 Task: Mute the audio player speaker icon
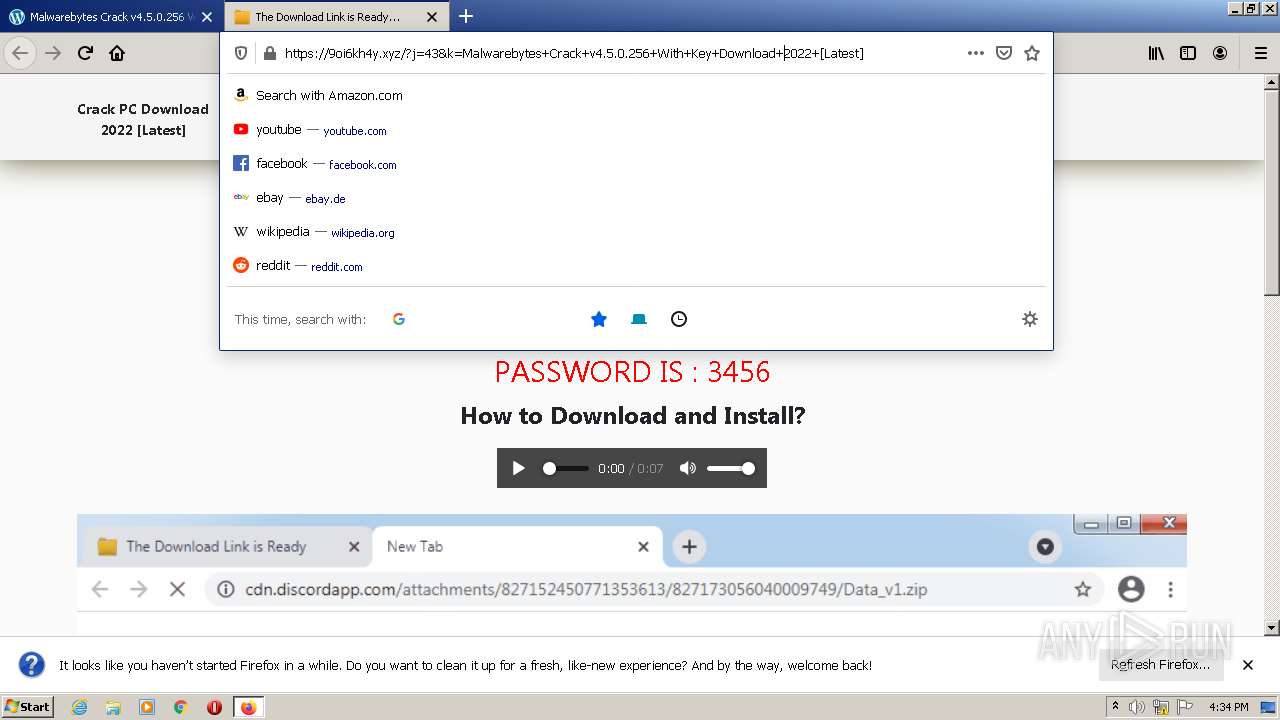(687, 468)
